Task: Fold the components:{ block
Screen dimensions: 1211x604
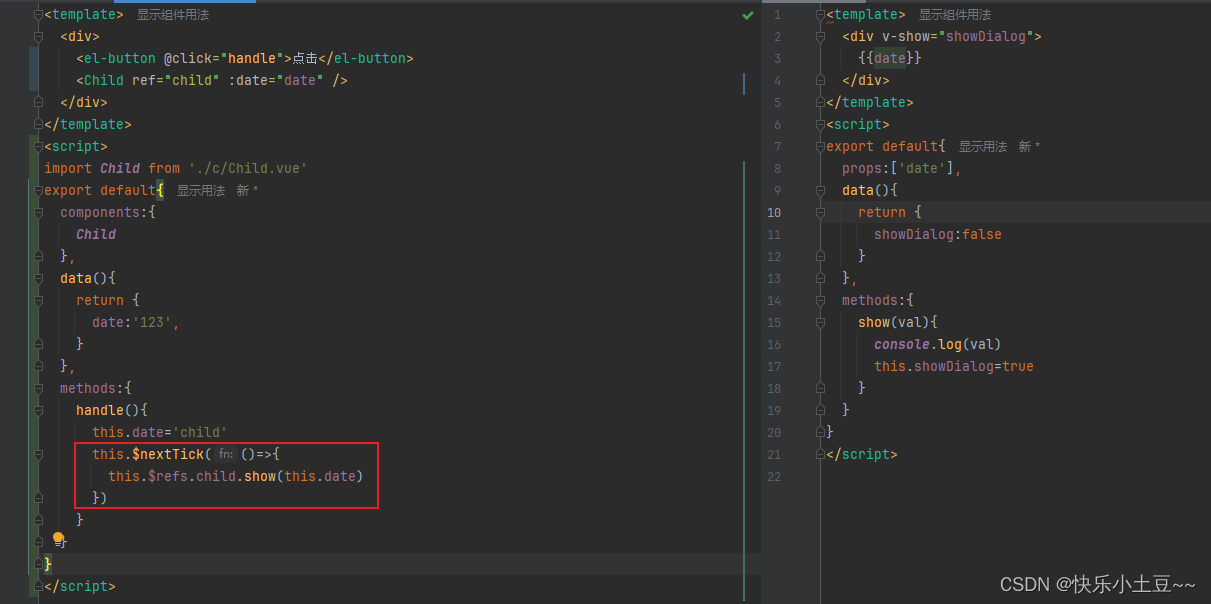Action: (x=39, y=212)
